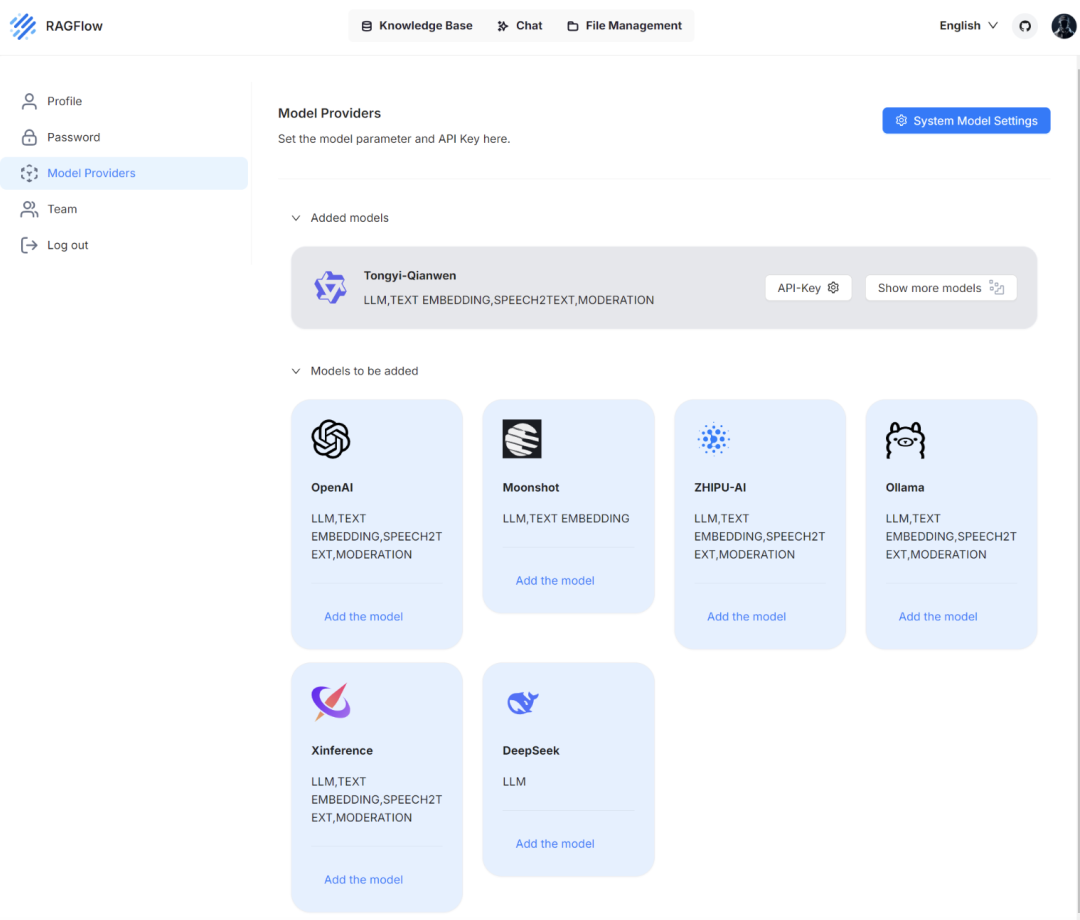Add the model for Moonshot
Screen dimensions: 1080x920
555,581
